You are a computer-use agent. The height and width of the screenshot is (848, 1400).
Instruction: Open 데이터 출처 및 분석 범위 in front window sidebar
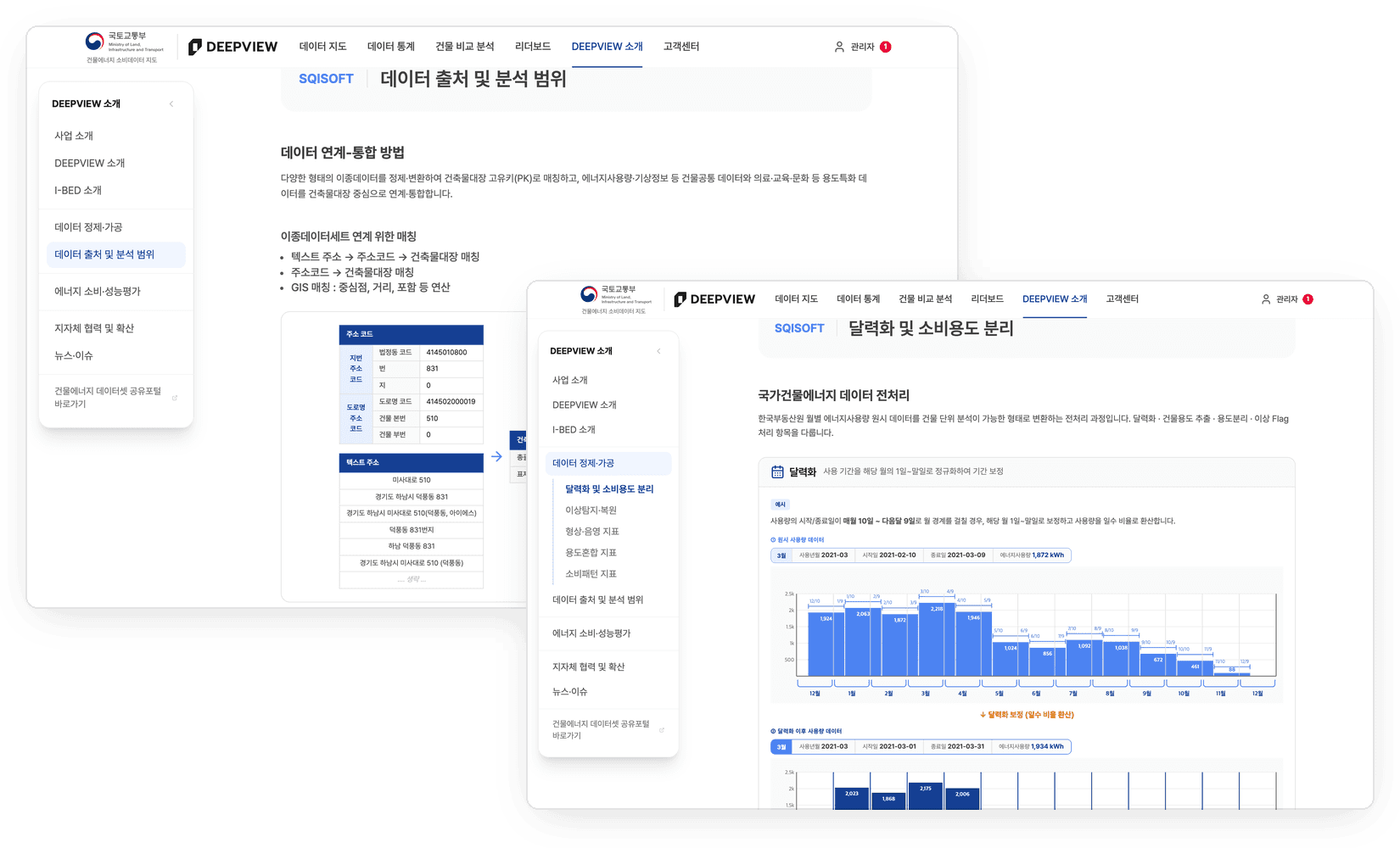tap(597, 600)
